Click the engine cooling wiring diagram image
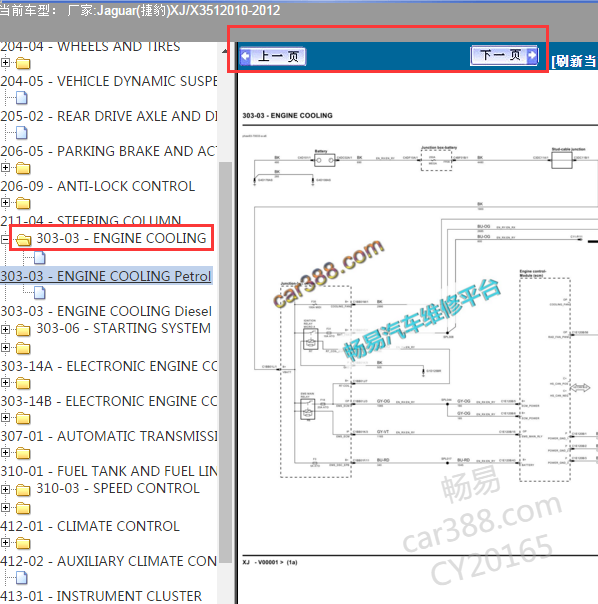This screenshot has width=598, height=604. pyautogui.click(x=420, y=314)
